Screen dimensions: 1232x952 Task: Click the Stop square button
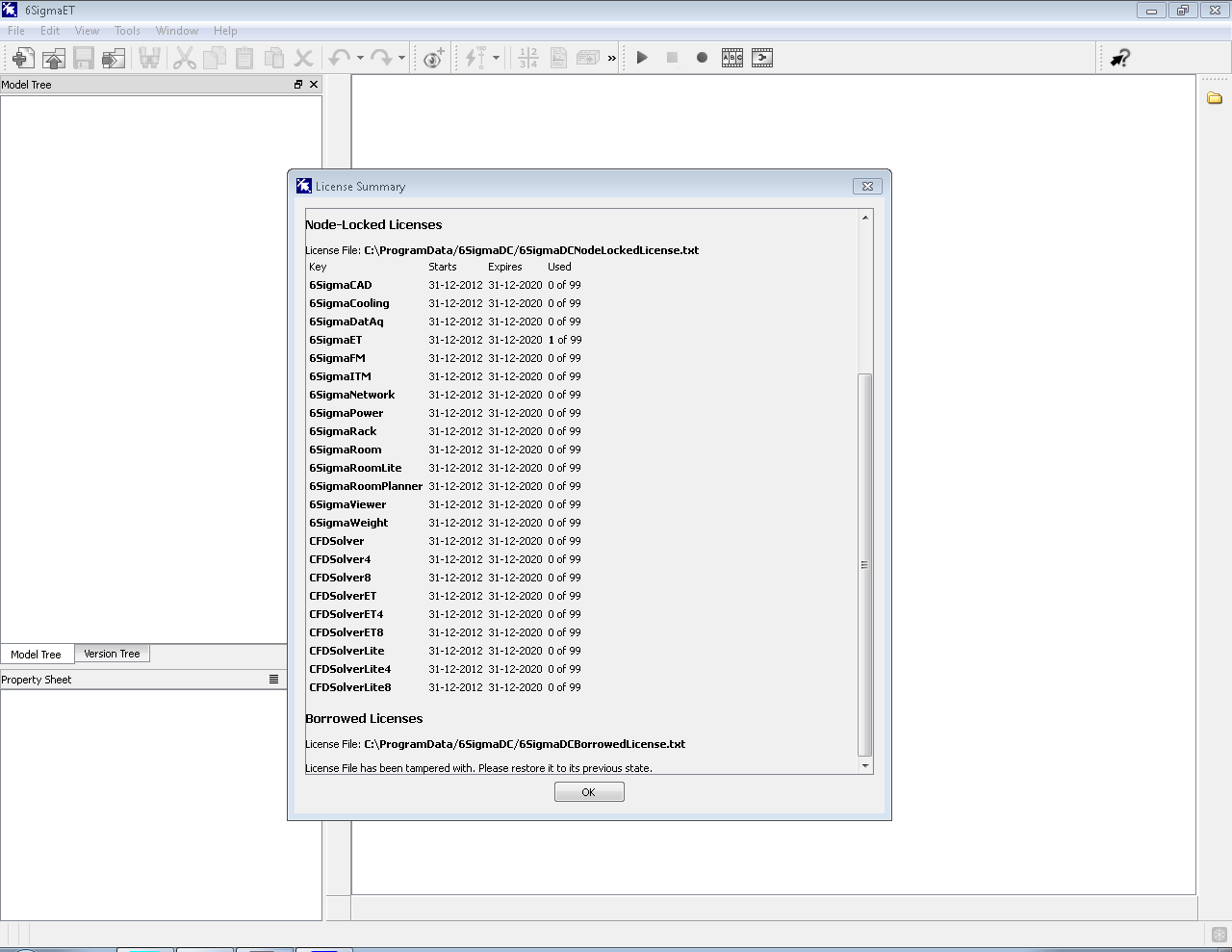click(672, 58)
